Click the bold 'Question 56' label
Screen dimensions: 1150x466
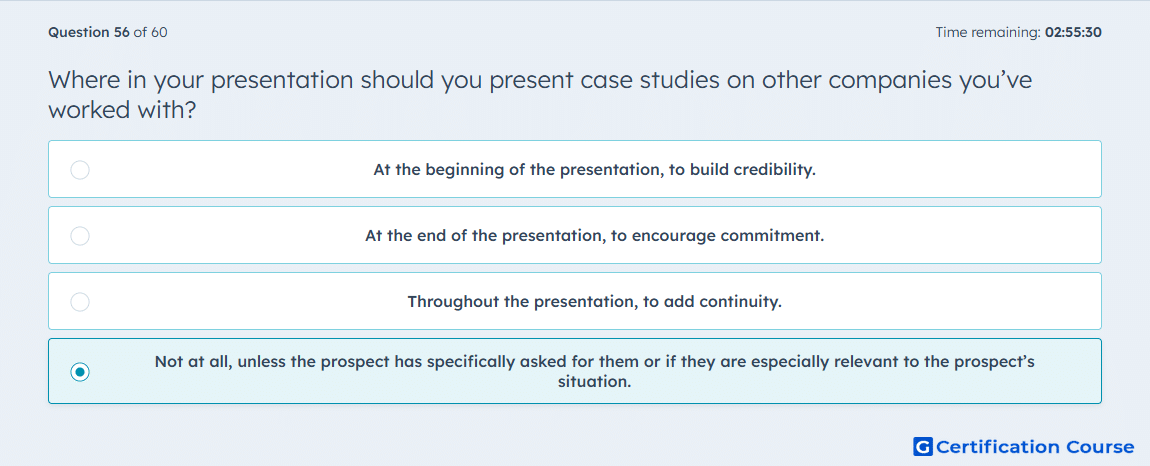[89, 32]
